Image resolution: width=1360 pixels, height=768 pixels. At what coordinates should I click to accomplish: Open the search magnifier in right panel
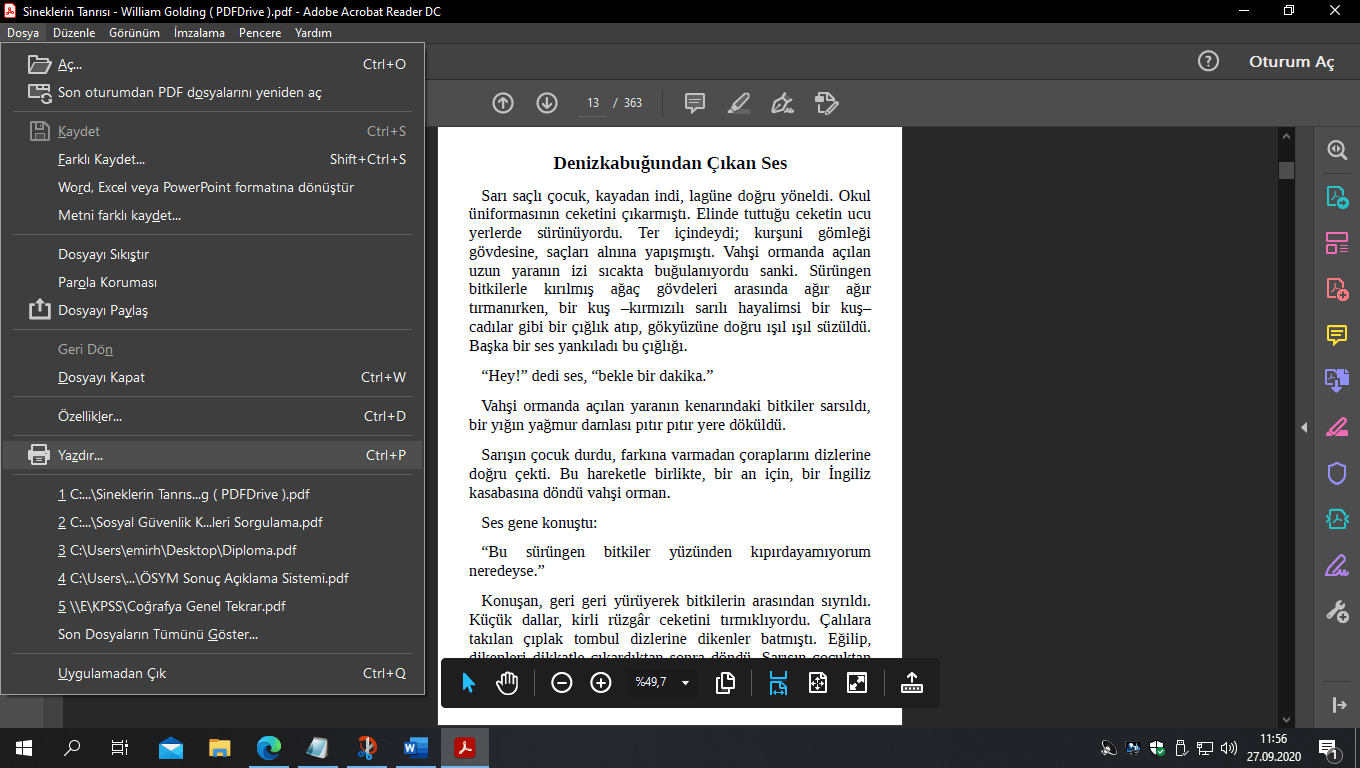[1335, 150]
